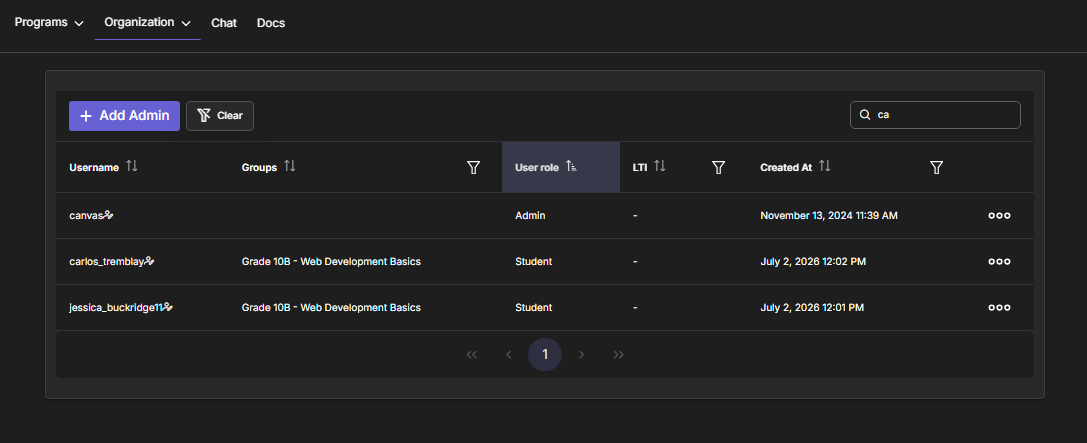Viewport: 1087px width, 443px height.
Task: Clear all table filters
Action: click(220, 116)
